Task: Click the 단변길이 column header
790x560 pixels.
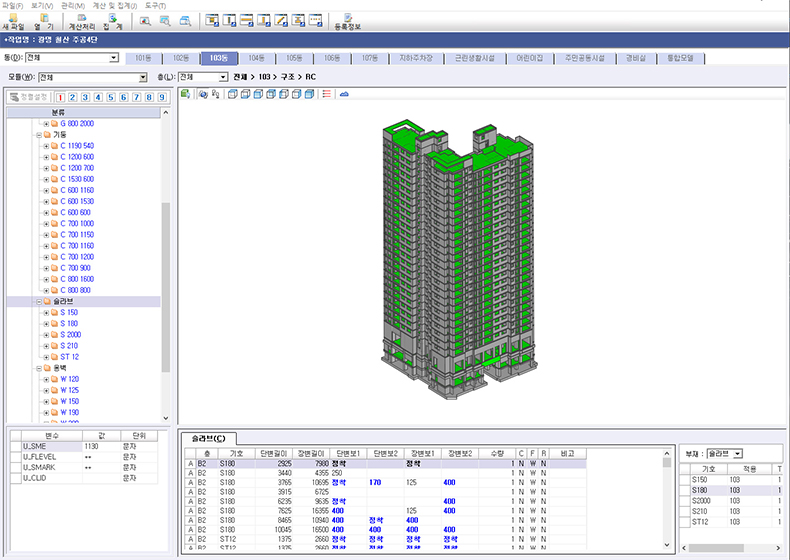Action: 274,454
